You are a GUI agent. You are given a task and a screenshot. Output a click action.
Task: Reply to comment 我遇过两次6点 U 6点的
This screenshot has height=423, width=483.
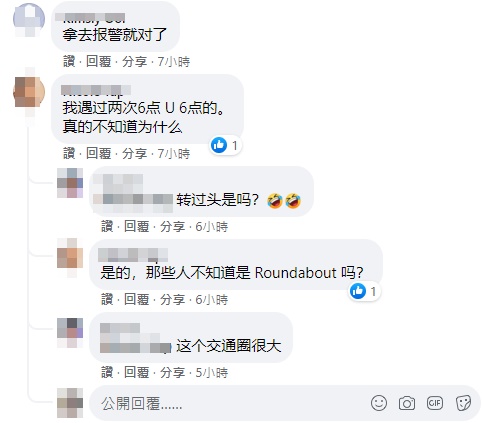tap(98, 154)
